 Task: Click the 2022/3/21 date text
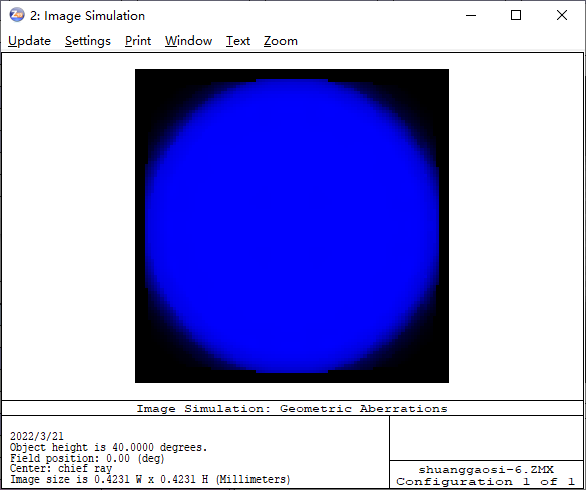point(37,436)
